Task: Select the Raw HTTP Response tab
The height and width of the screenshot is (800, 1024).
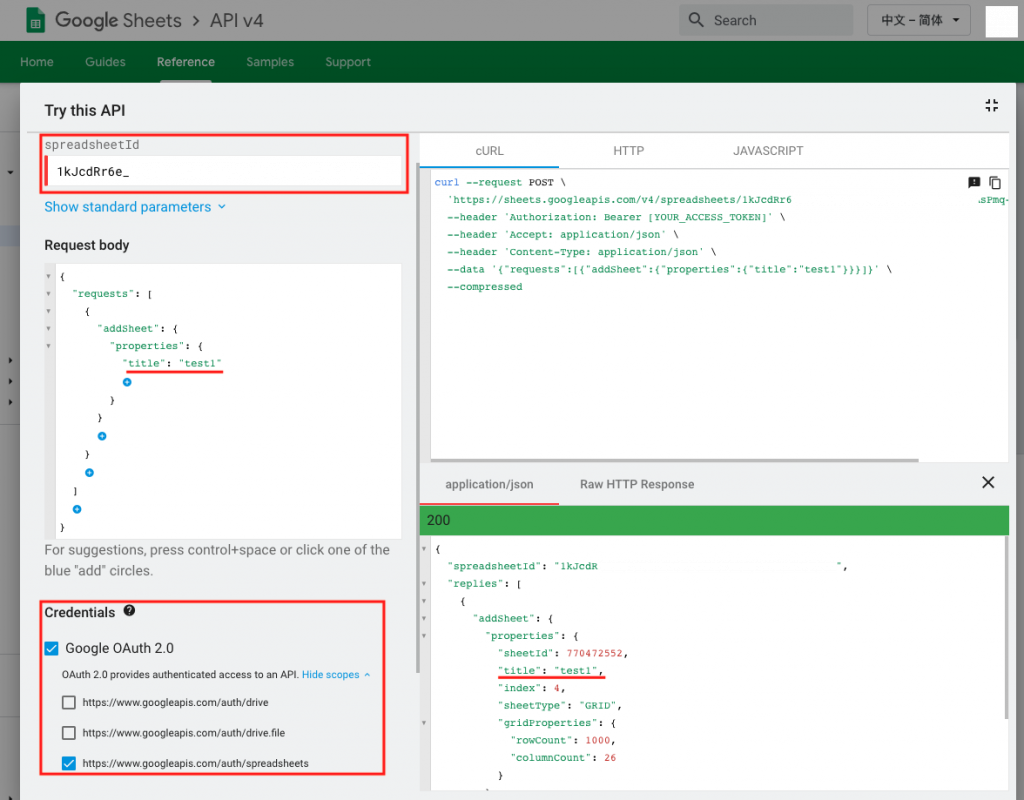Action: point(637,485)
